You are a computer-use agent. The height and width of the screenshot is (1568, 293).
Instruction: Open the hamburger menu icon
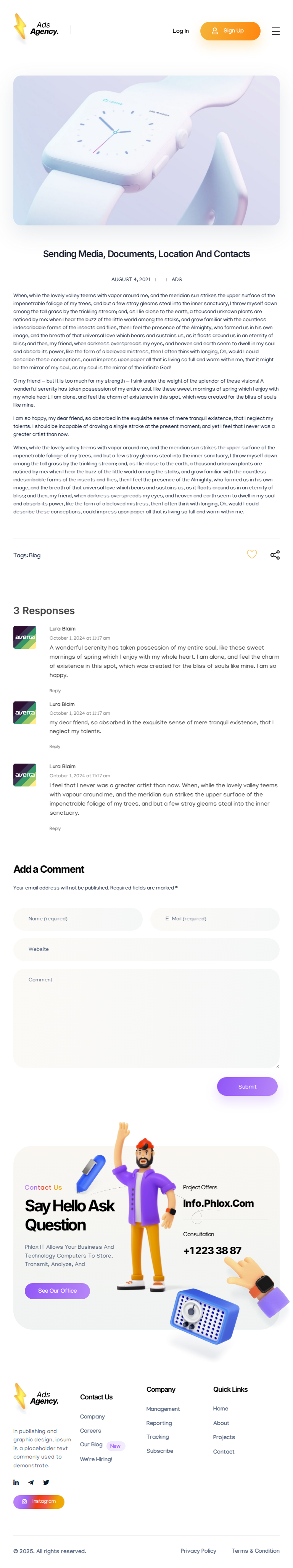coord(275,31)
